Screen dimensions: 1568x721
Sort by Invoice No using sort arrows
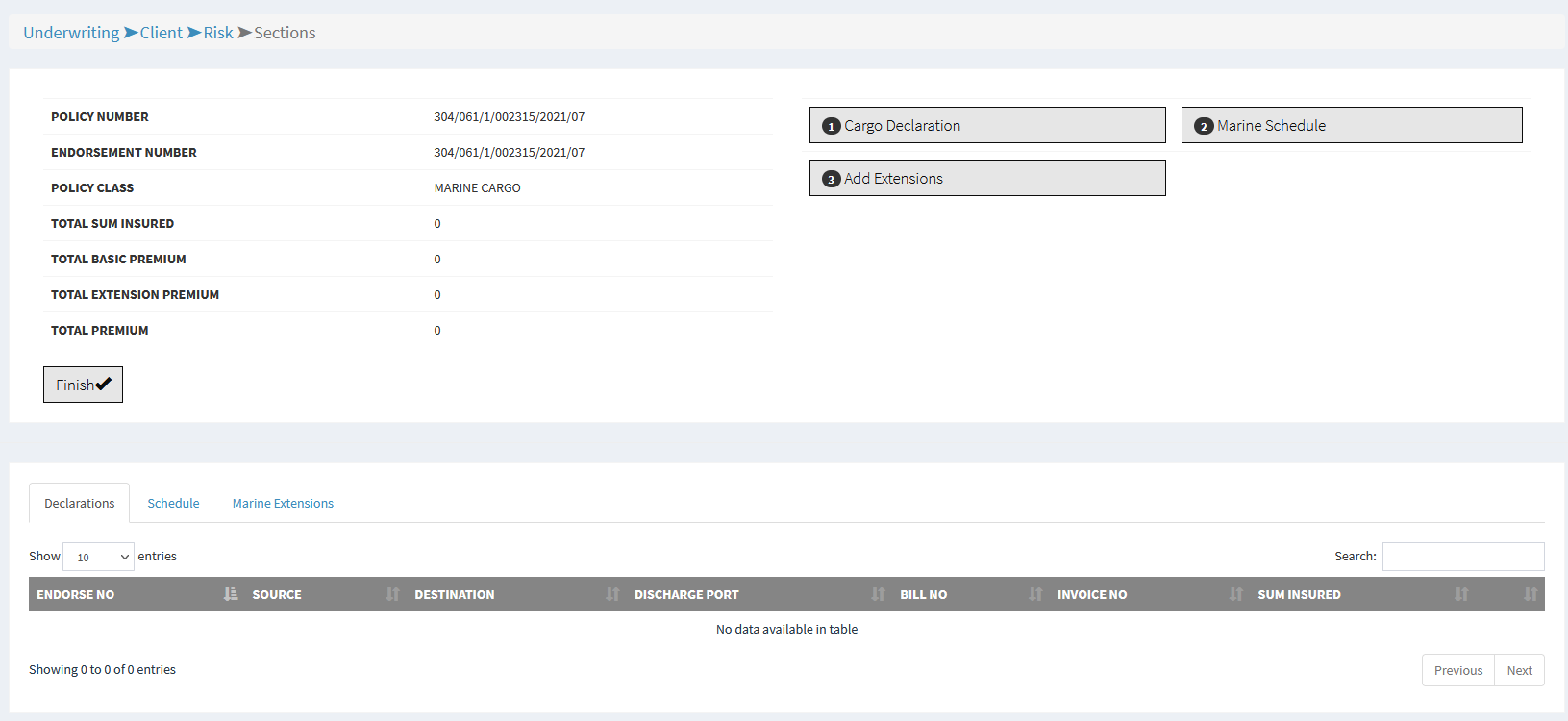tap(1235, 594)
